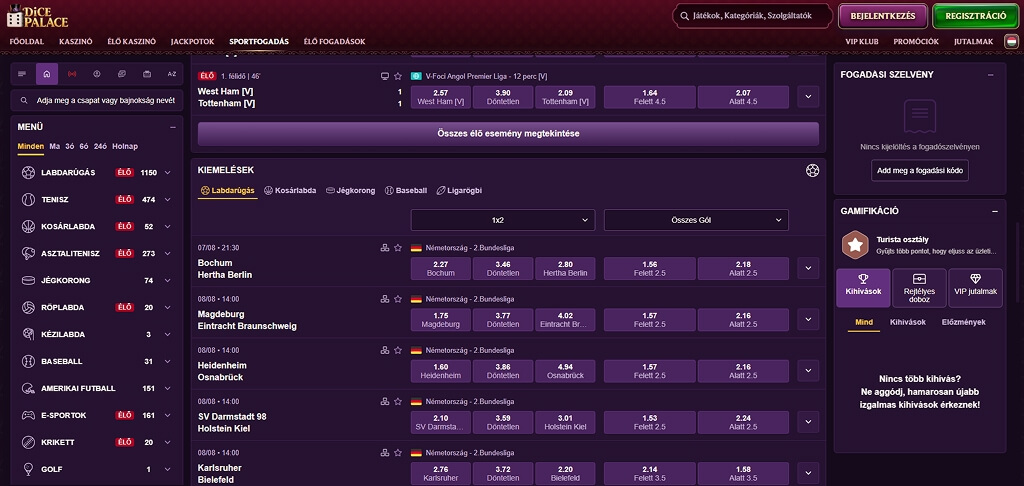Favorite the West Ham vs Tottenham match star
Viewport: 1024px width, 486px height.
pos(398,76)
